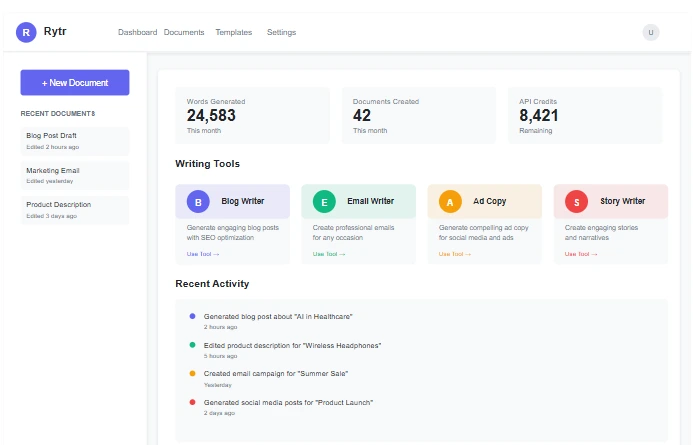Open the Marketing Email document
Image resolution: width=693 pixels, height=445 pixels.
75,175
